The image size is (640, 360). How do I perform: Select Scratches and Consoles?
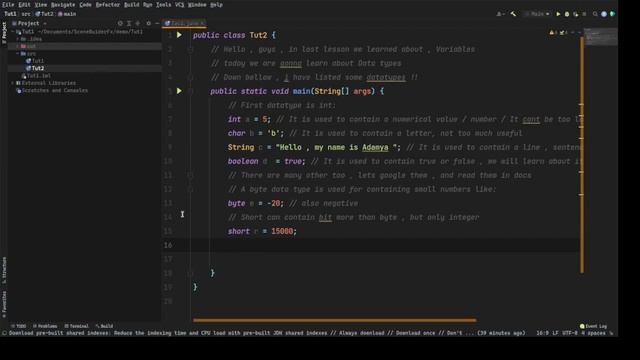coord(52,90)
